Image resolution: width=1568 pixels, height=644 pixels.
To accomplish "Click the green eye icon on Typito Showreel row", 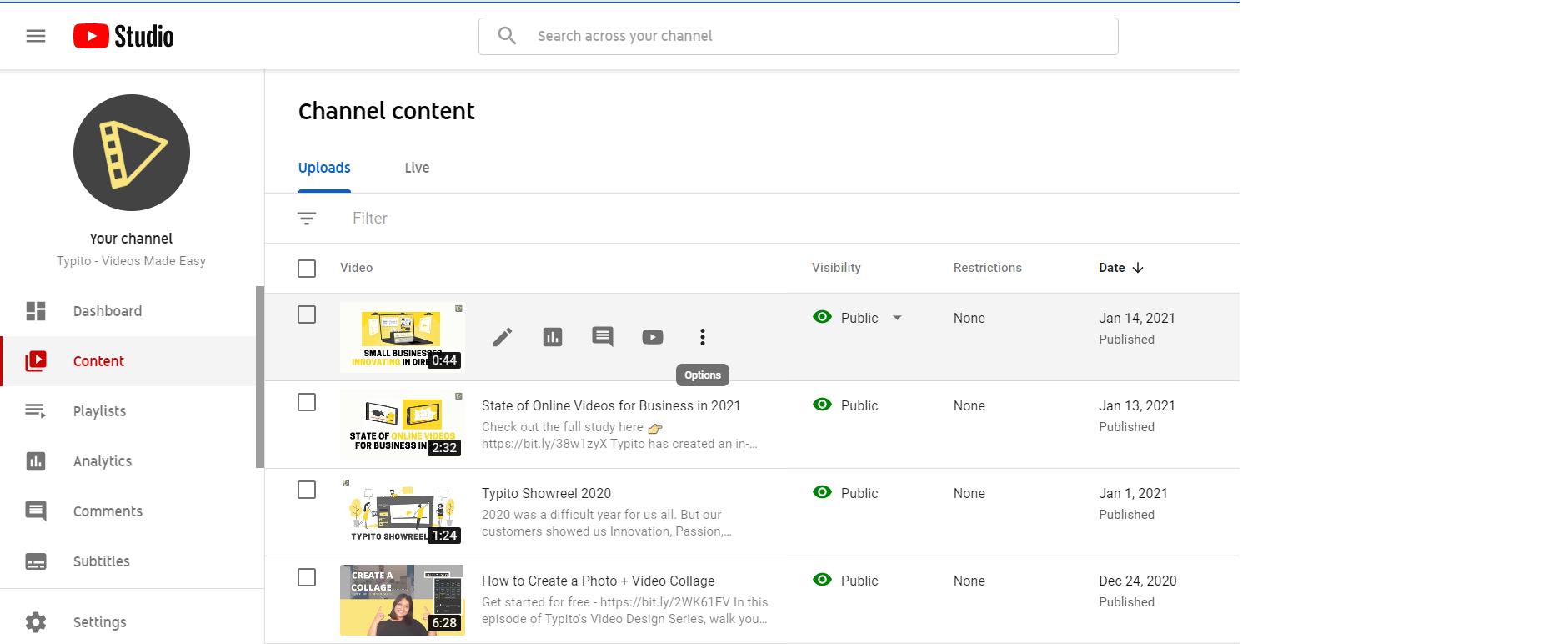I will tap(822, 492).
